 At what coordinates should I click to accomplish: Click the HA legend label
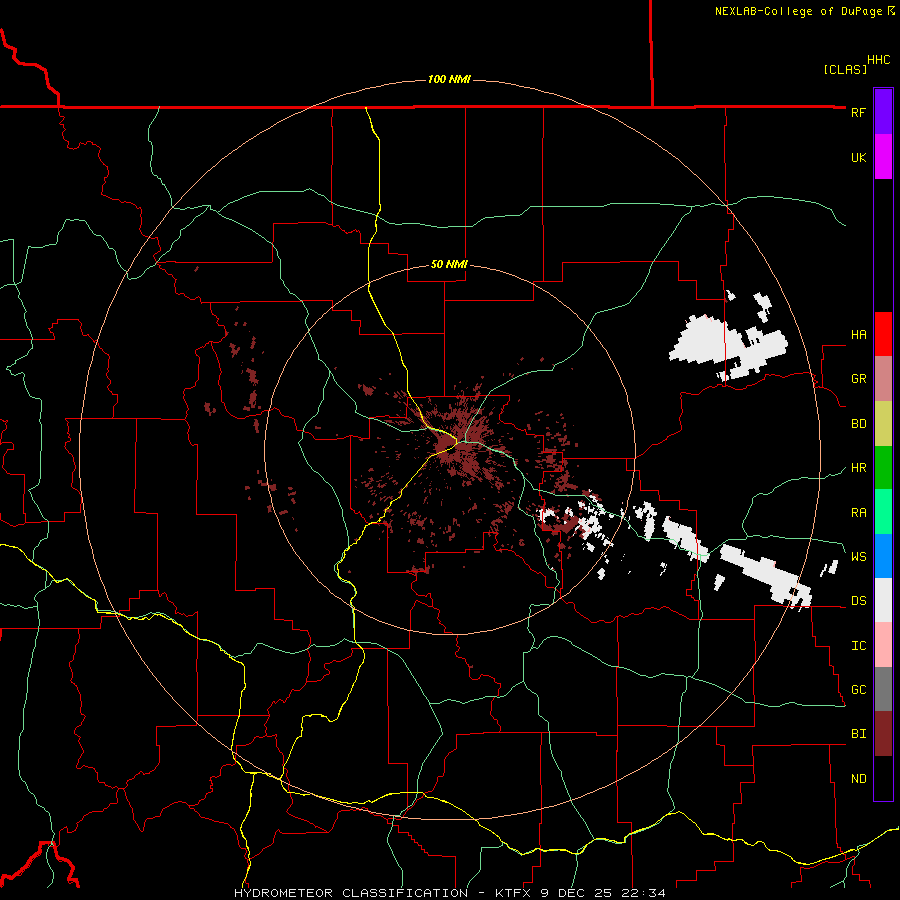858,335
